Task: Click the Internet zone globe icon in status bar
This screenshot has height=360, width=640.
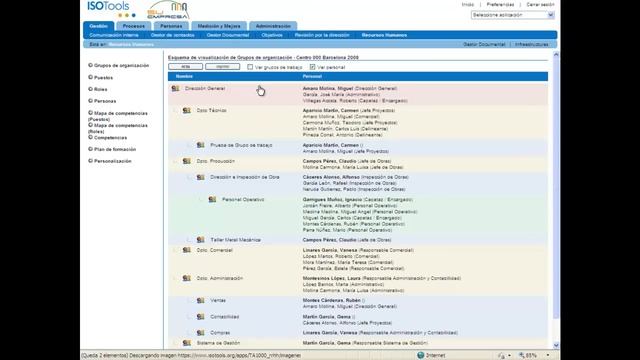Action: coord(421,355)
